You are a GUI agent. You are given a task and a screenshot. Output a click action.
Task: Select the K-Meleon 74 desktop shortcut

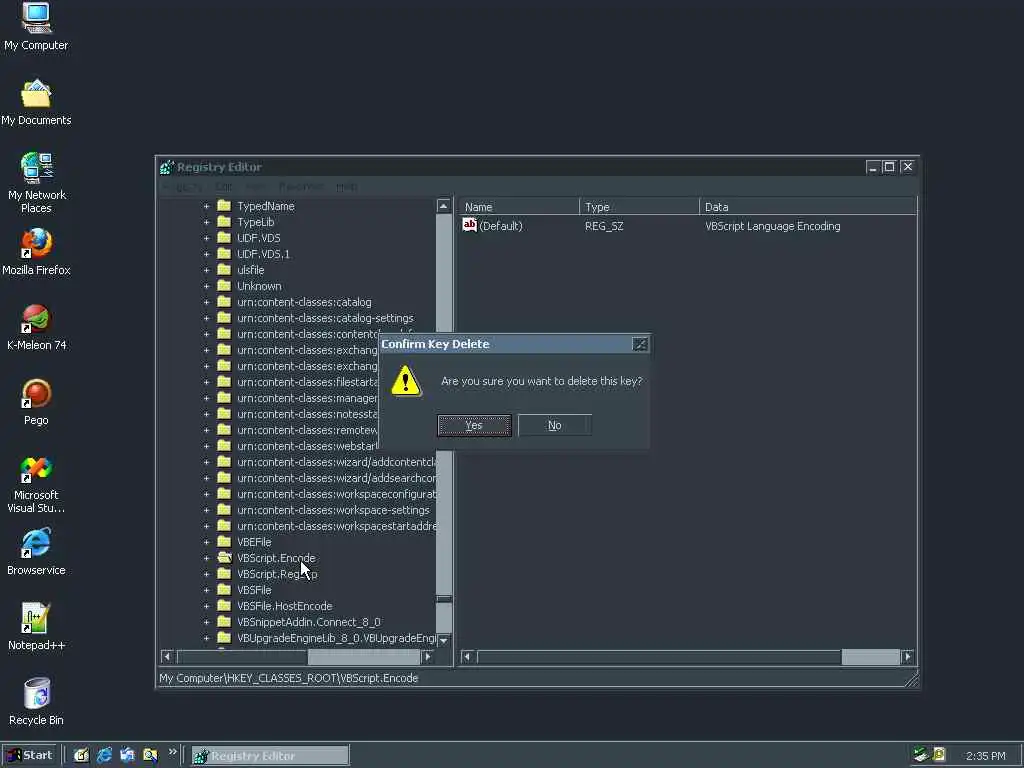click(x=36, y=327)
